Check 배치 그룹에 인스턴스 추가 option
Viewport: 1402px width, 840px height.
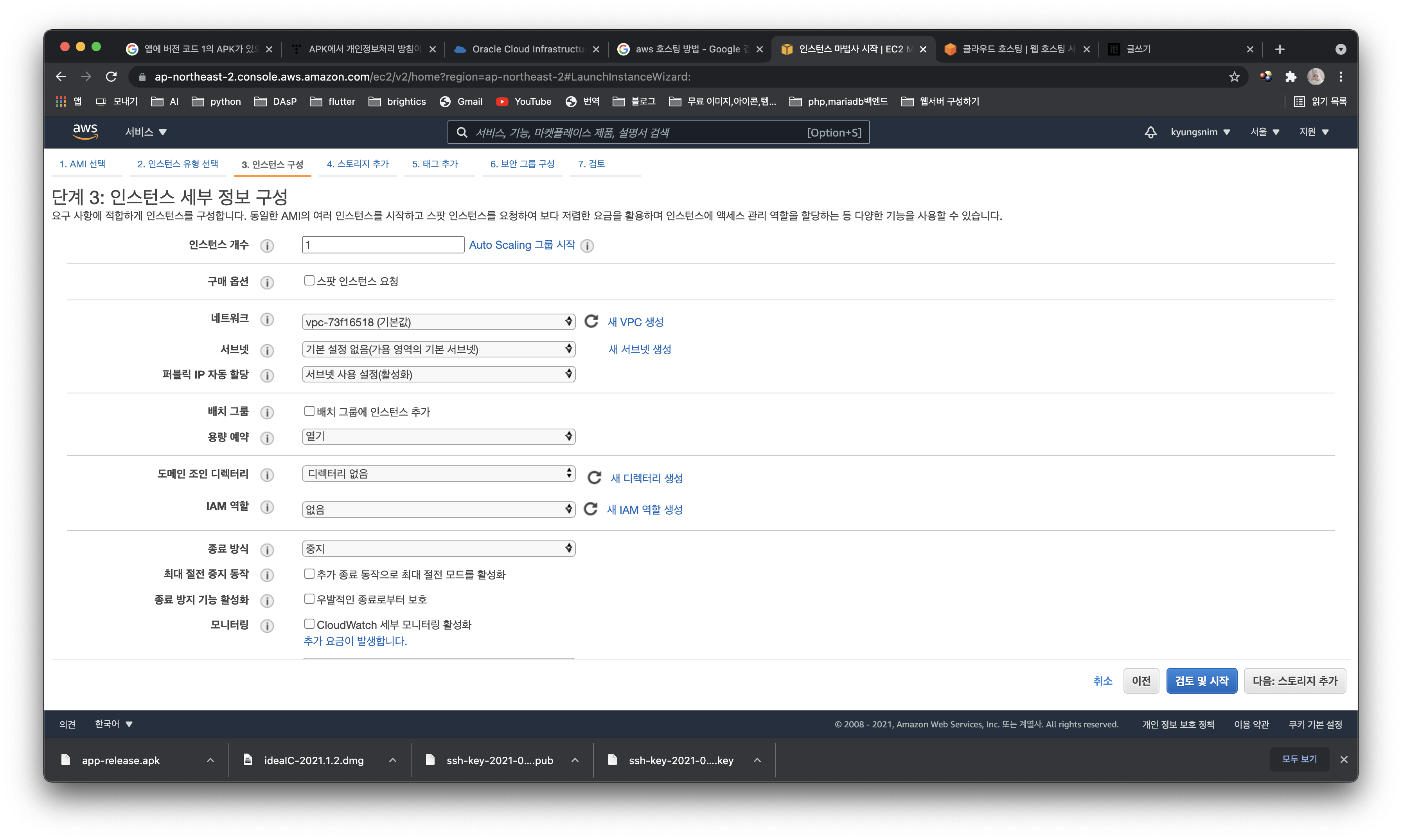(309, 411)
